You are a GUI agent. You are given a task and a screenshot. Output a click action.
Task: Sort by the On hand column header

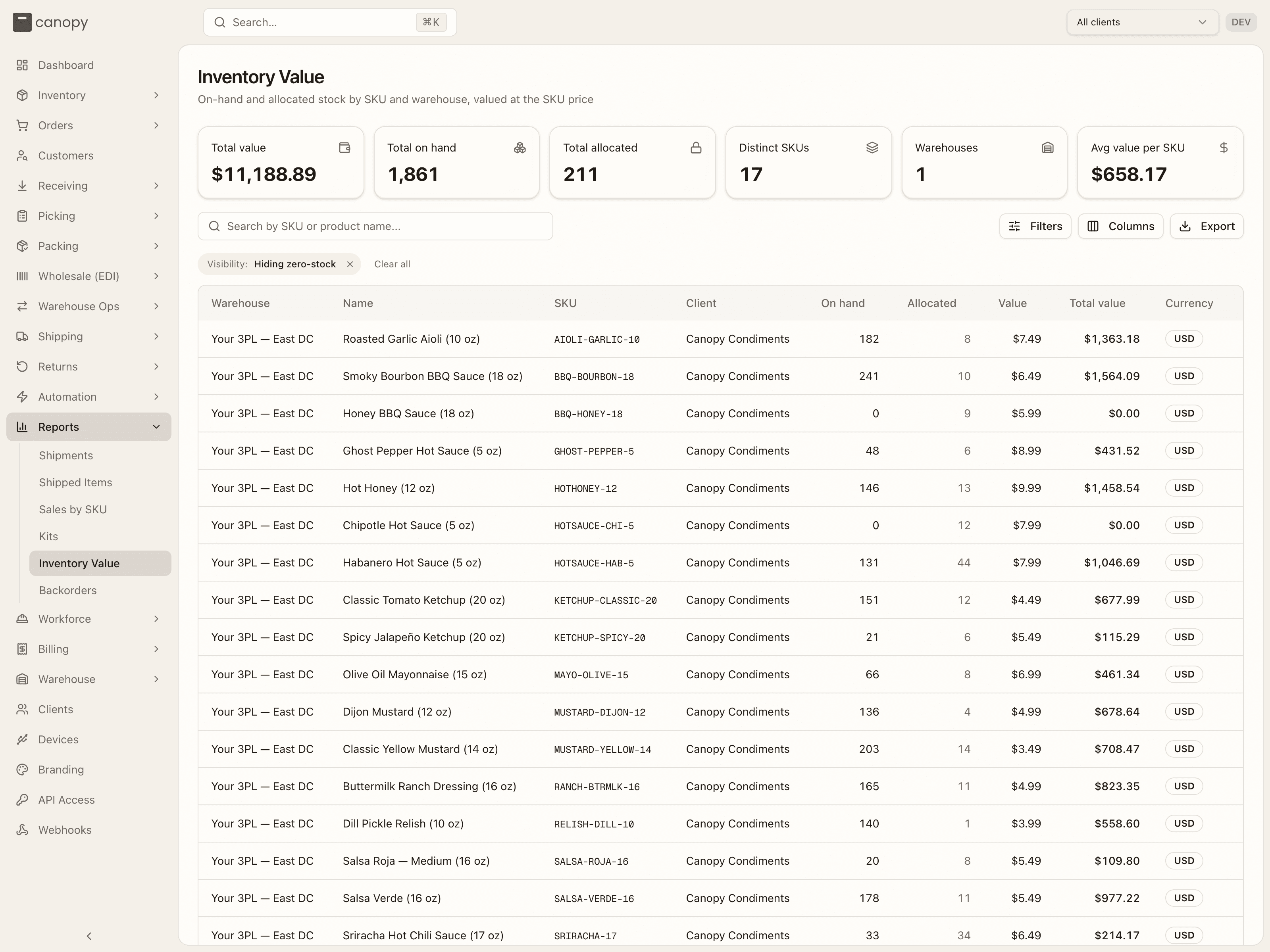[842, 303]
